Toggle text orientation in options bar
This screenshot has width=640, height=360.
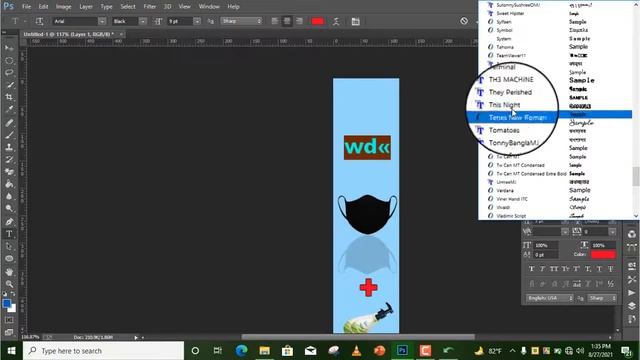tap(40, 21)
